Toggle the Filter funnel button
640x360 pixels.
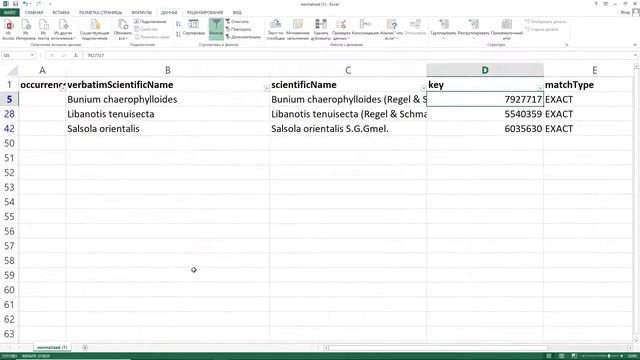pyautogui.click(x=216, y=29)
